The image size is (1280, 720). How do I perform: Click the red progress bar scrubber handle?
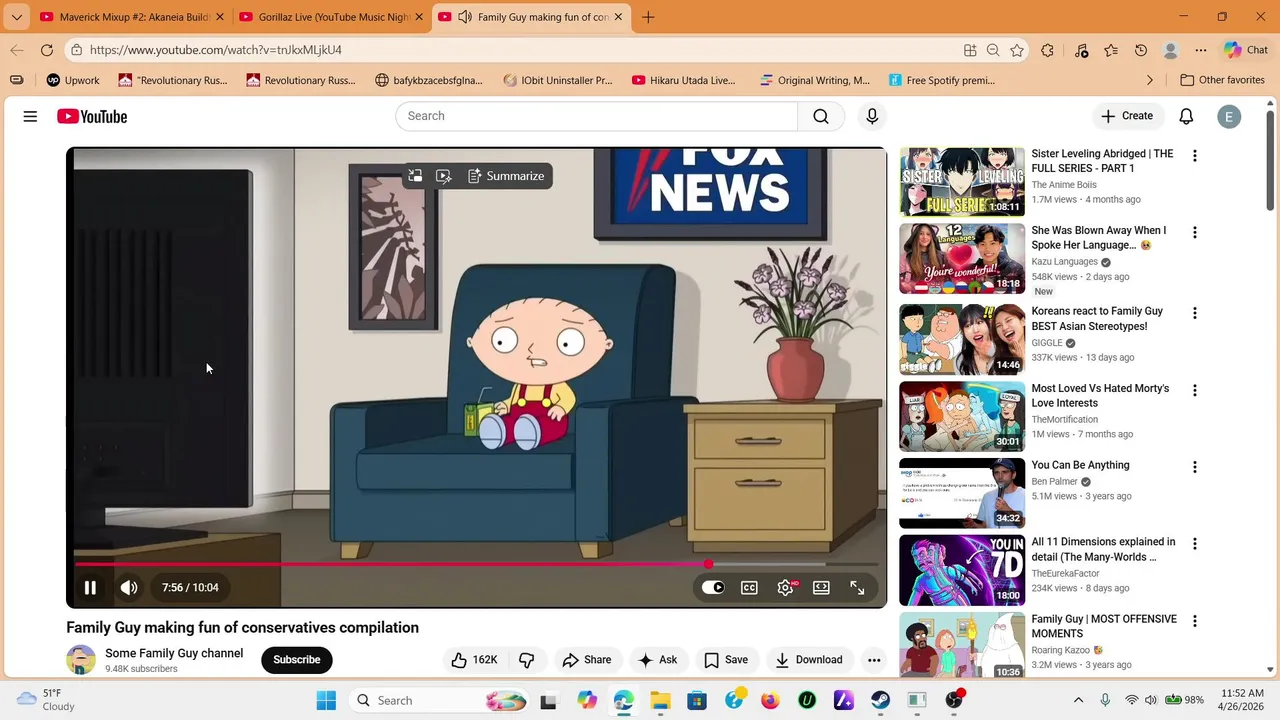[x=708, y=565]
